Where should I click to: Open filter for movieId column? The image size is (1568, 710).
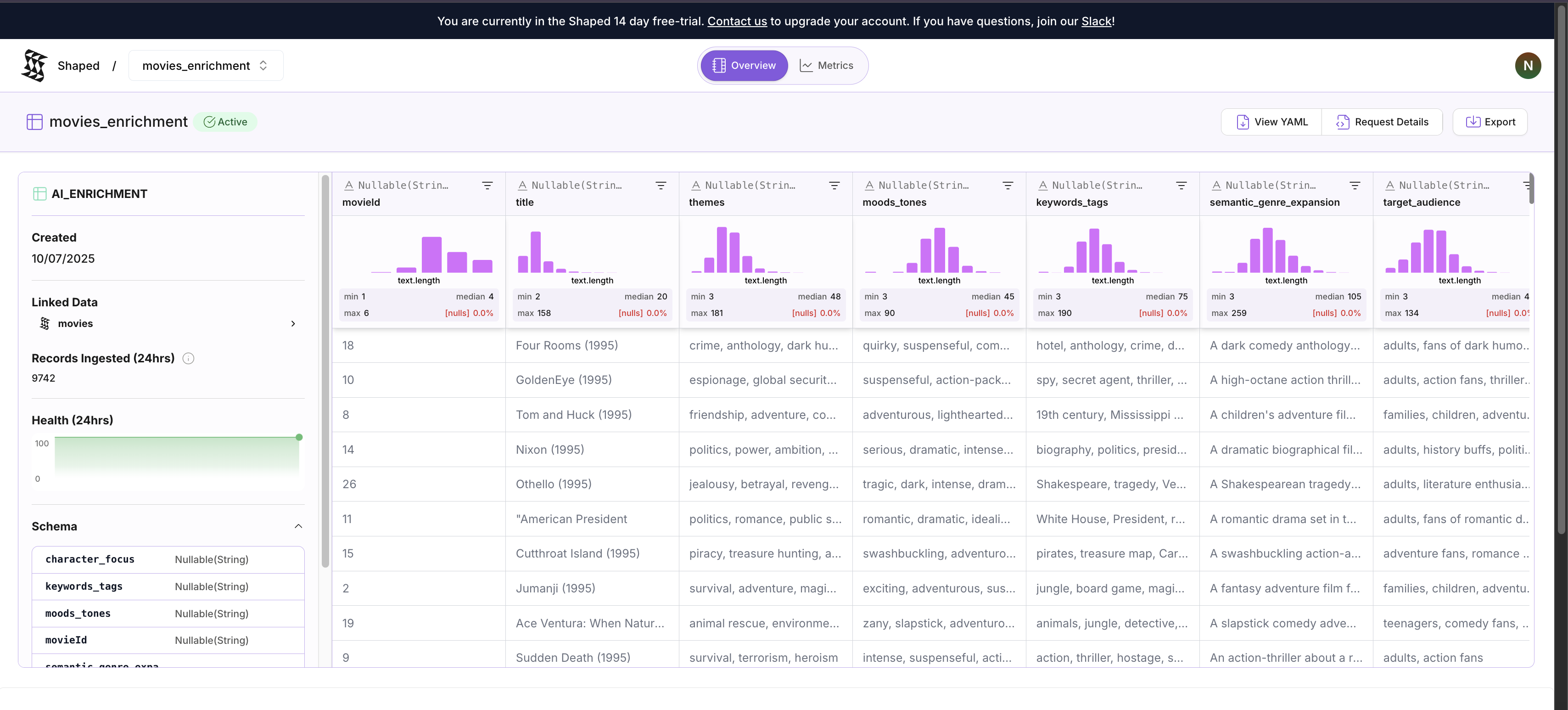click(487, 186)
